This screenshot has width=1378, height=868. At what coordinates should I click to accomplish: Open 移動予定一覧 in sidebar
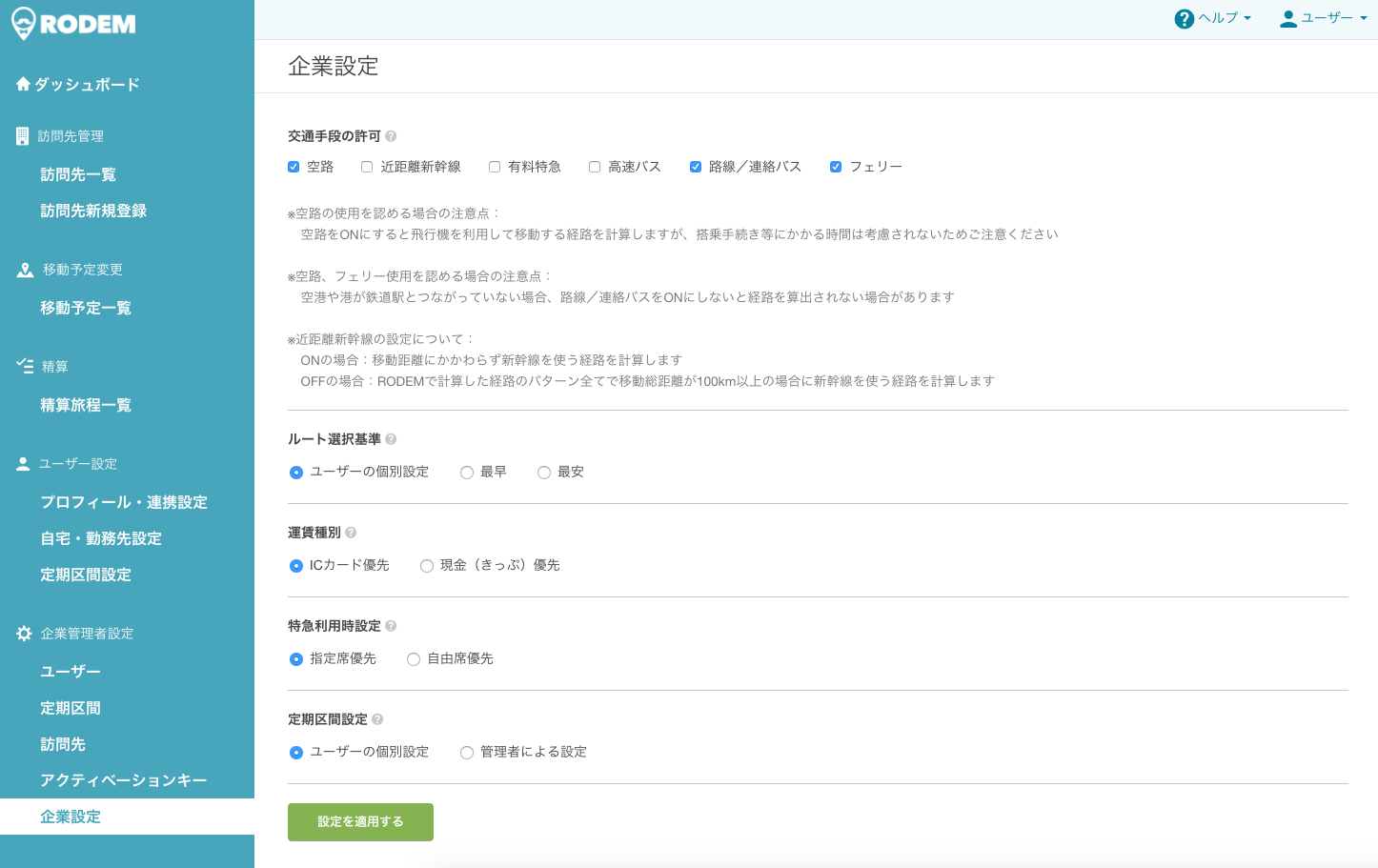pyautogui.click(x=86, y=308)
